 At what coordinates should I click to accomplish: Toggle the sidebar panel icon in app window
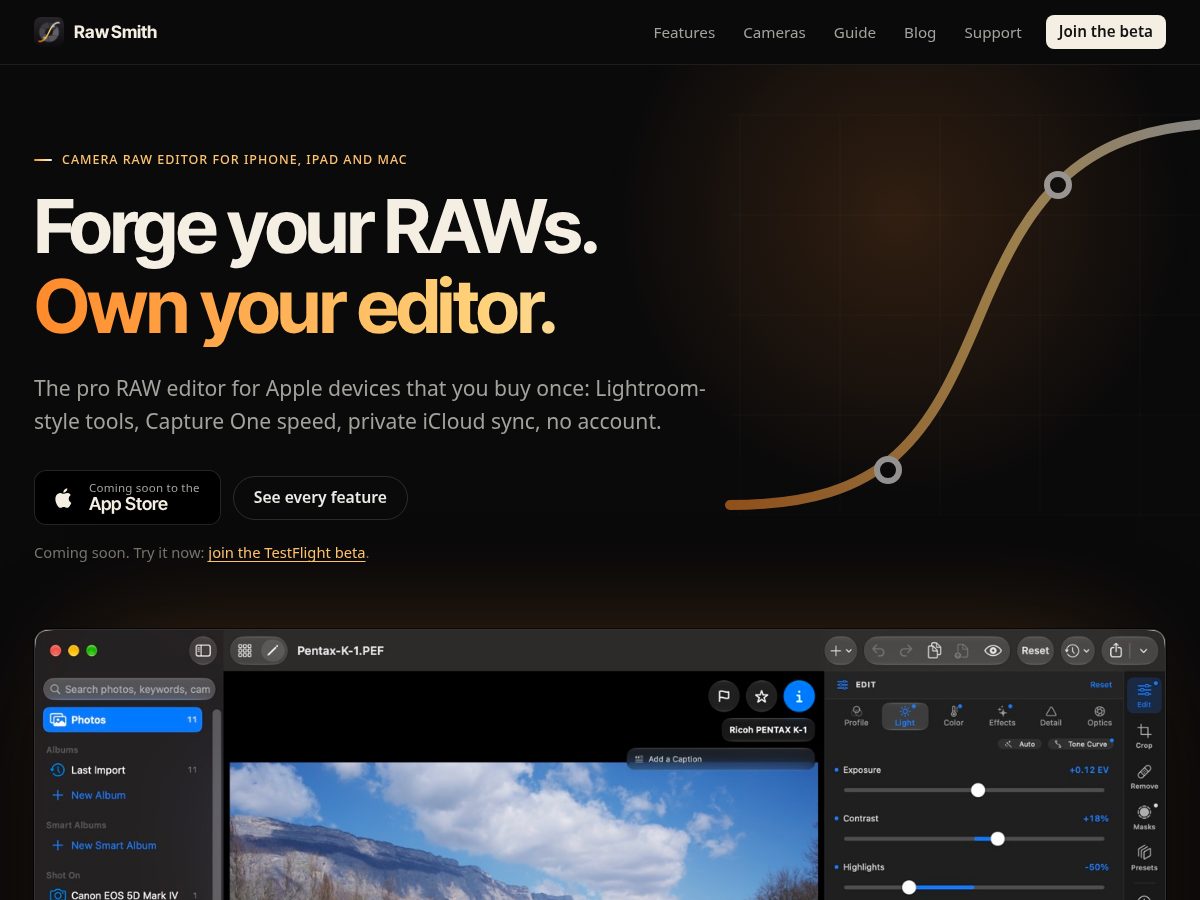[x=203, y=651]
